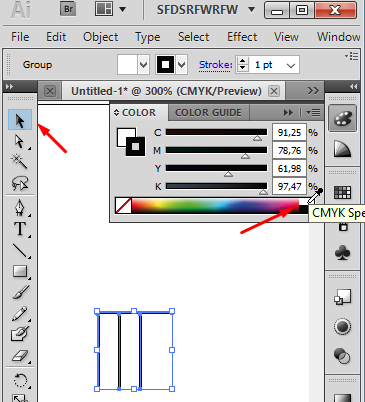Click the Stroke link
Viewport: 365px width, 402px height.
click(x=215, y=65)
